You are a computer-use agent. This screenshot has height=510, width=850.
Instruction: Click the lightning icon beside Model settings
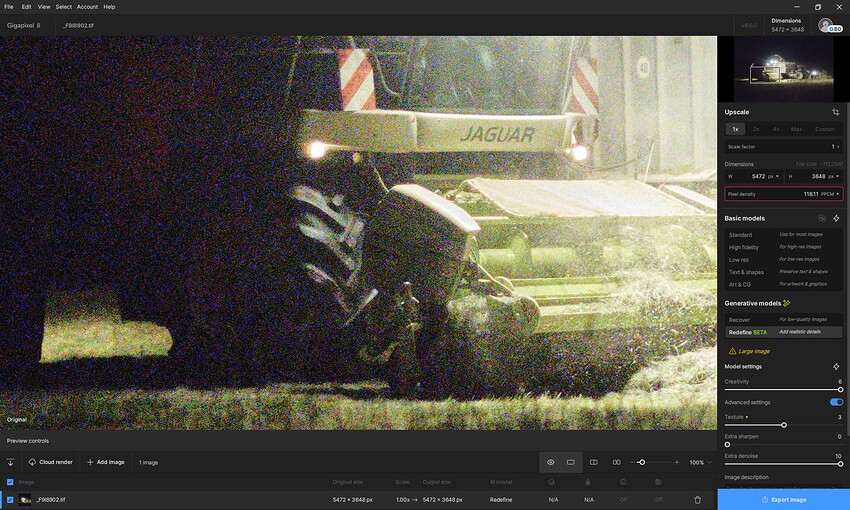click(836, 367)
